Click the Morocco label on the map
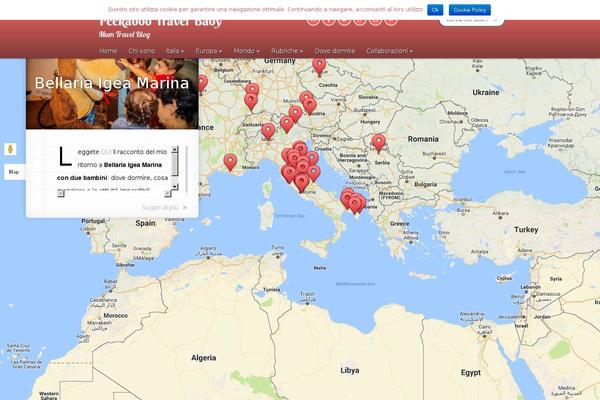600x400 pixels. 116,315
